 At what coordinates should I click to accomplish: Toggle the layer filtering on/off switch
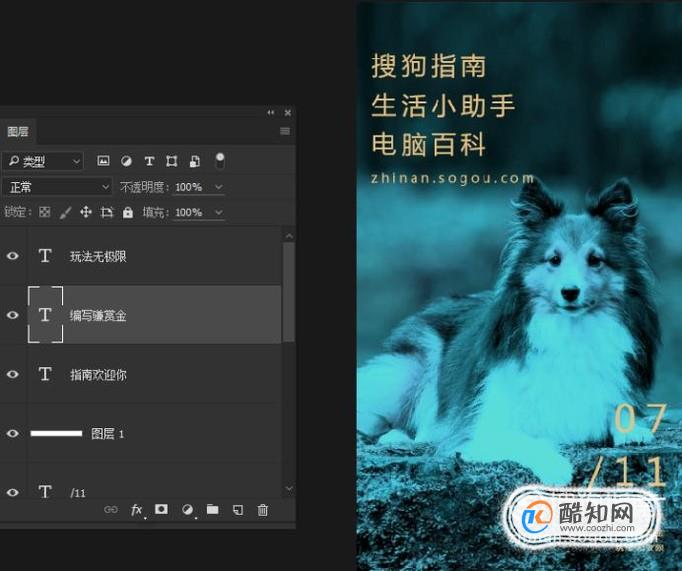click(220, 160)
